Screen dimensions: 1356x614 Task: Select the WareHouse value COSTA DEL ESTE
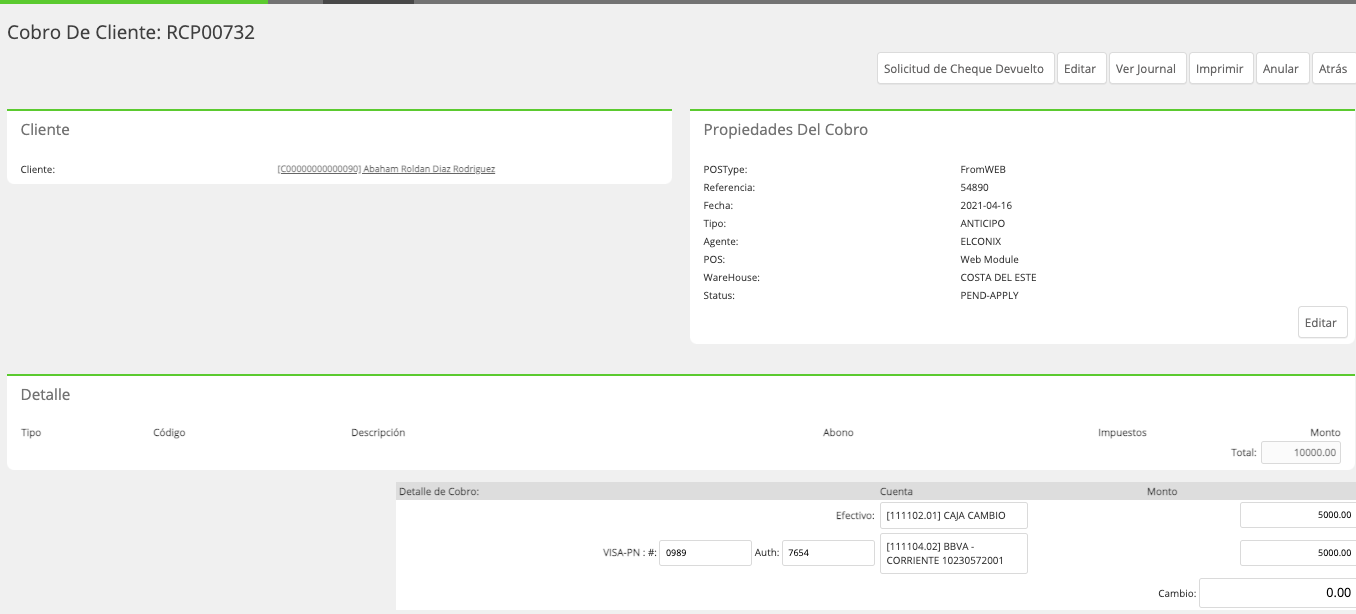pyautogui.click(x=998, y=277)
